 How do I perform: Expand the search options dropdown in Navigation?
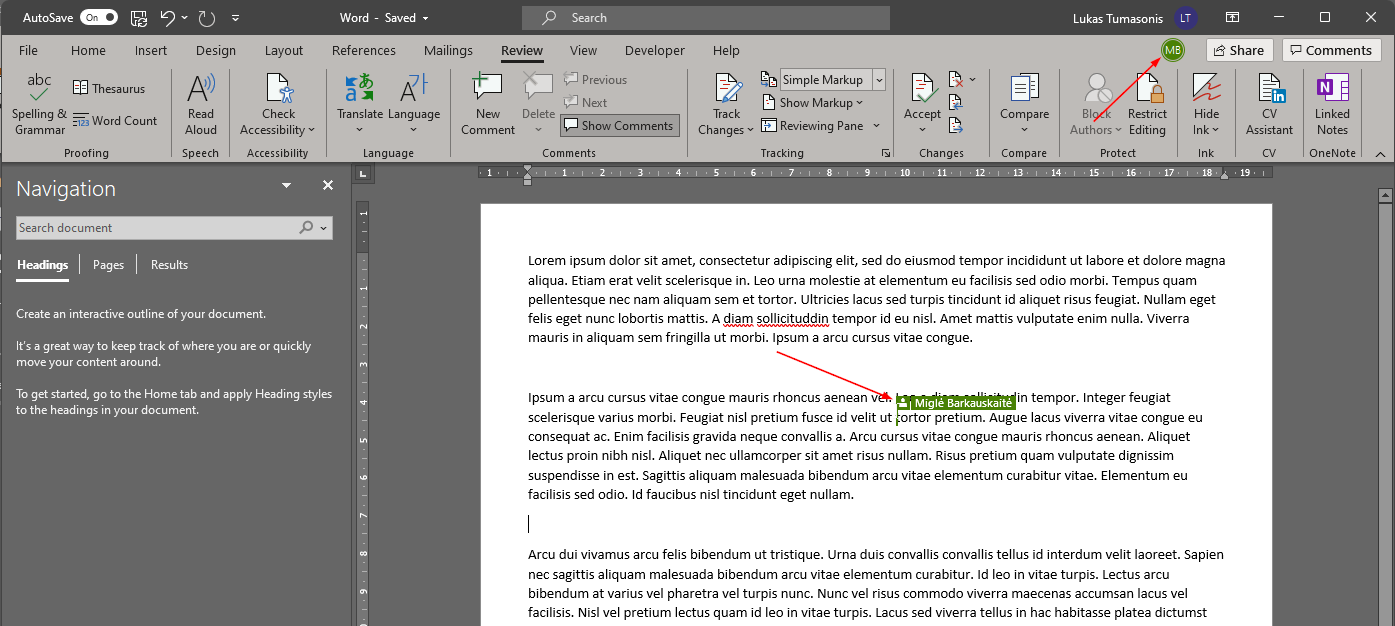point(323,228)
